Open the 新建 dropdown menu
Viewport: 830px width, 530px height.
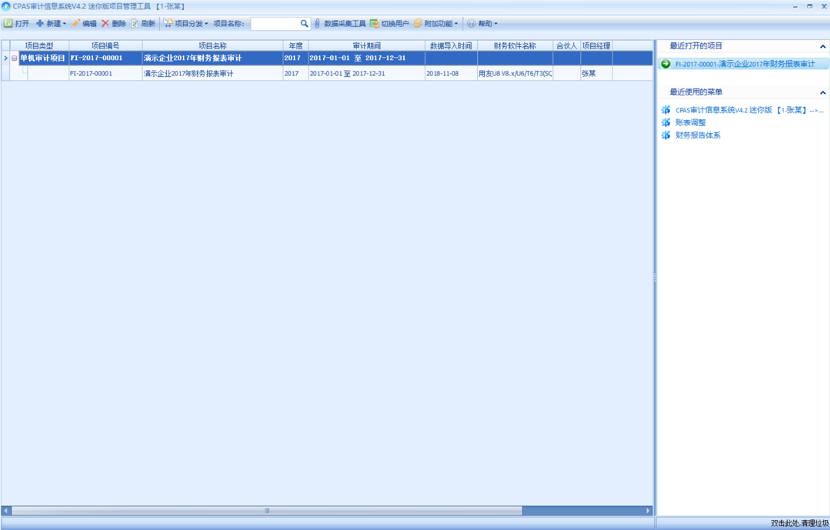click(51, 23)
